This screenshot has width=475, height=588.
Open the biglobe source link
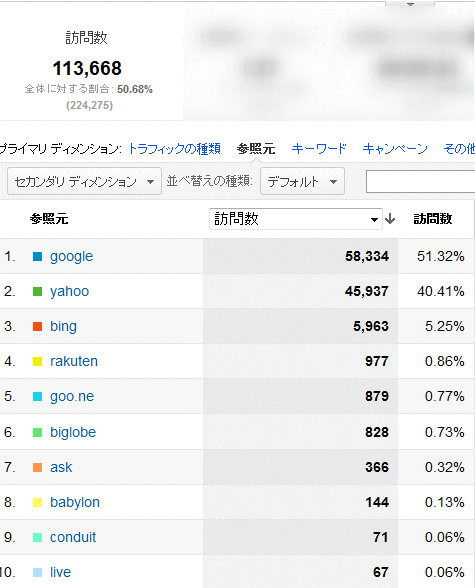click(x=73, y=432)
